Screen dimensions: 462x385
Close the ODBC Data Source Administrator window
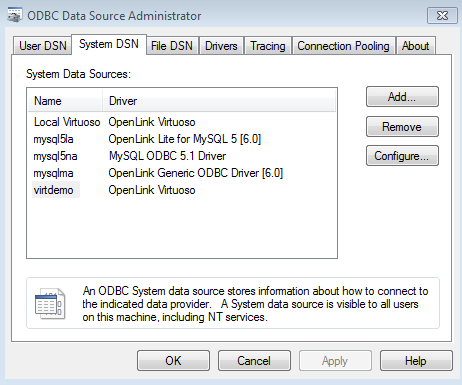442,16
